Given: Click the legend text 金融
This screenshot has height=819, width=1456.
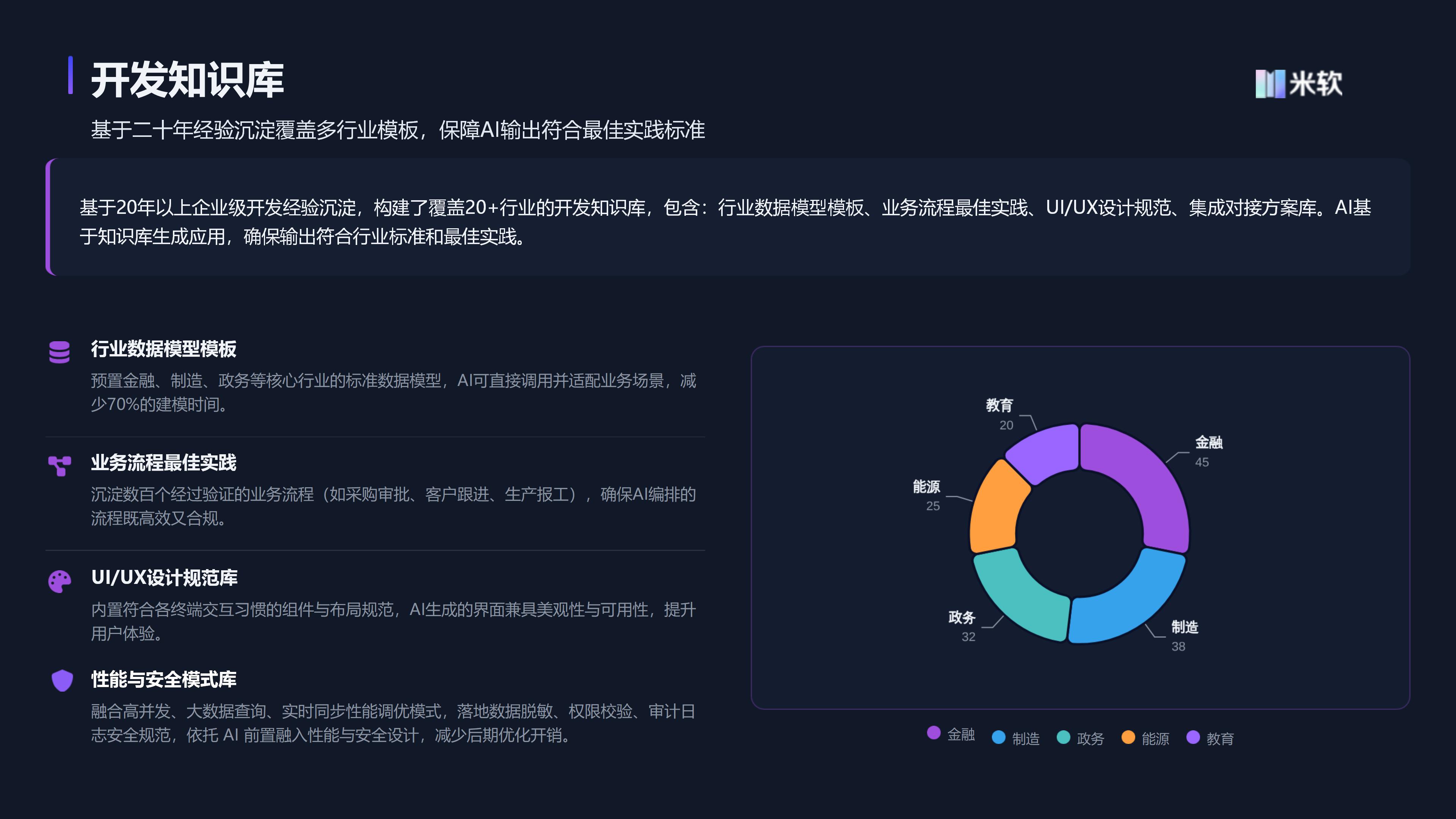Looking at the screenshot, I should (961, 734).
